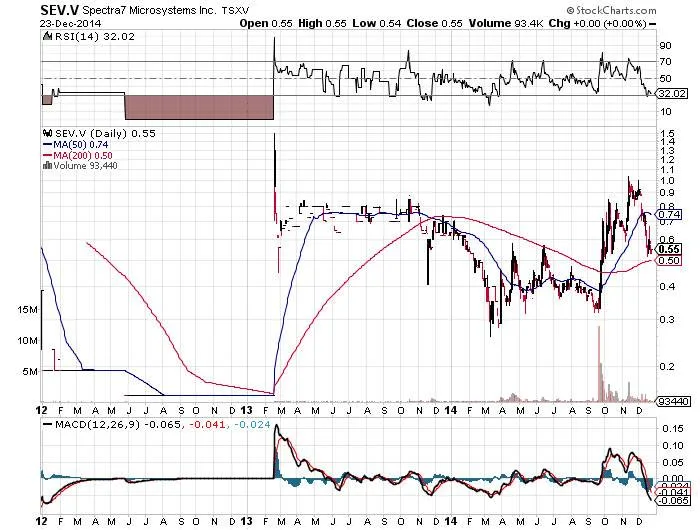This screenshot has width=700, height=530.
Task: Click the RSI 70 overbought level label
Action: 665,62
